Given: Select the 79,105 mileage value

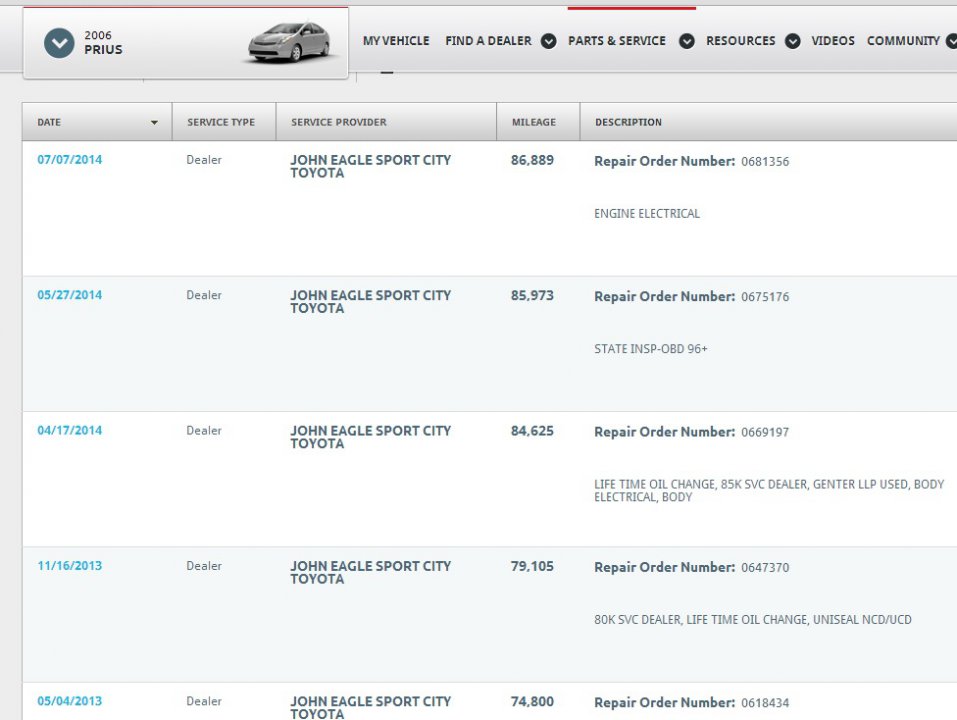Looking at the screenshot, I should 532,567.
